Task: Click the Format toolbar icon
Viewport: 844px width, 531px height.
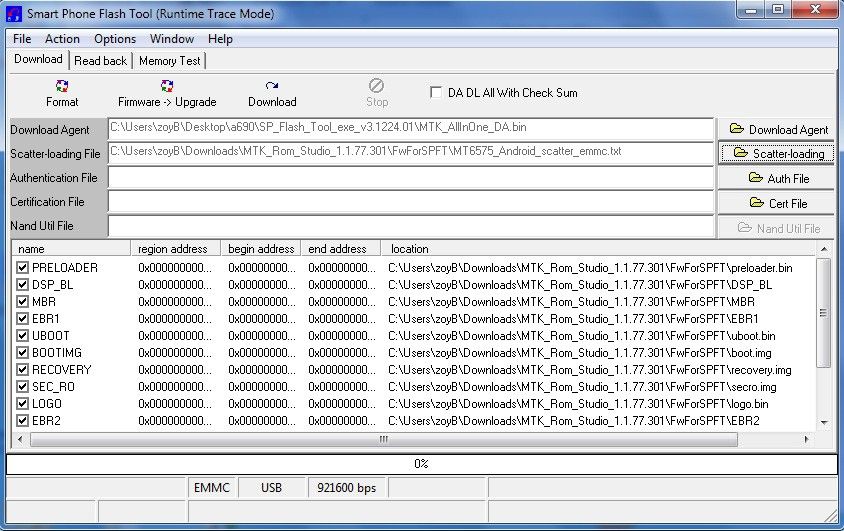Action: point(62,86)
